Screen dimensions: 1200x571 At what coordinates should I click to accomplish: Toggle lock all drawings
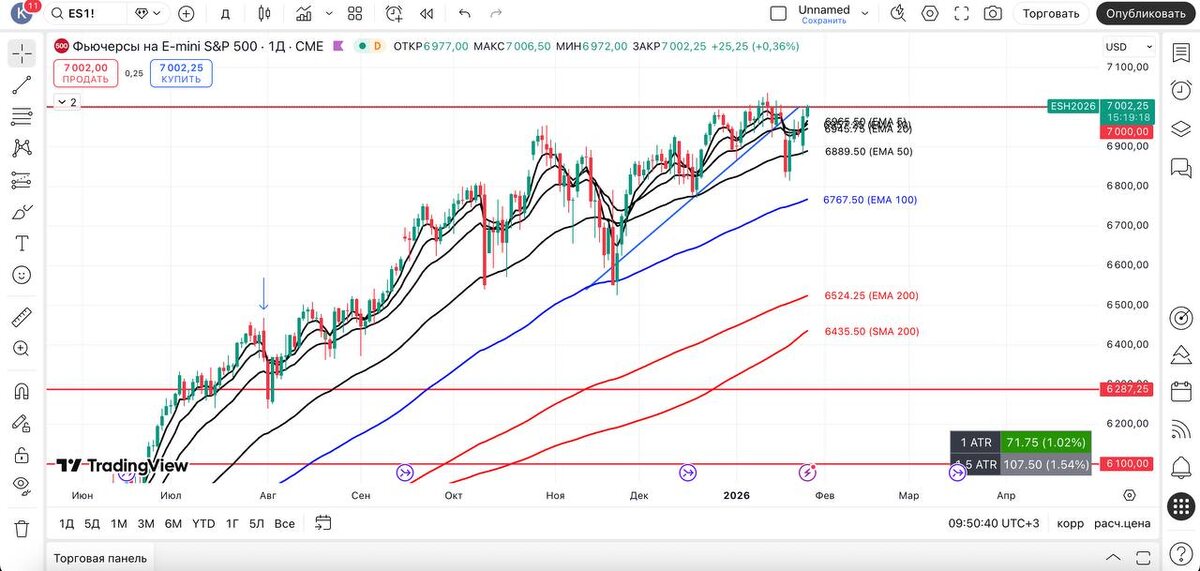pyautogui.click(x=21, y=455)
